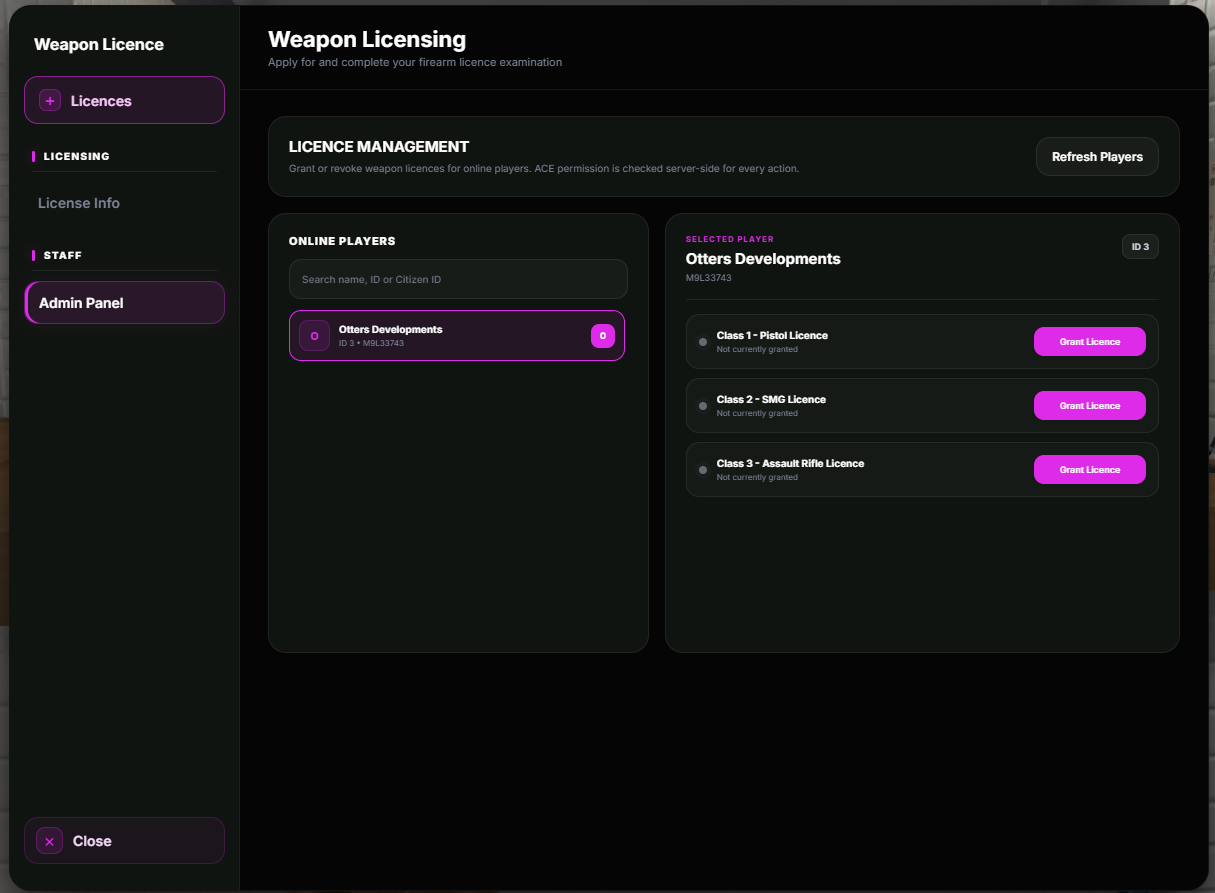This screenshot has width=1215, height=893.
Task: Select Otters Developments player name in online list
Action: point(390,329)
